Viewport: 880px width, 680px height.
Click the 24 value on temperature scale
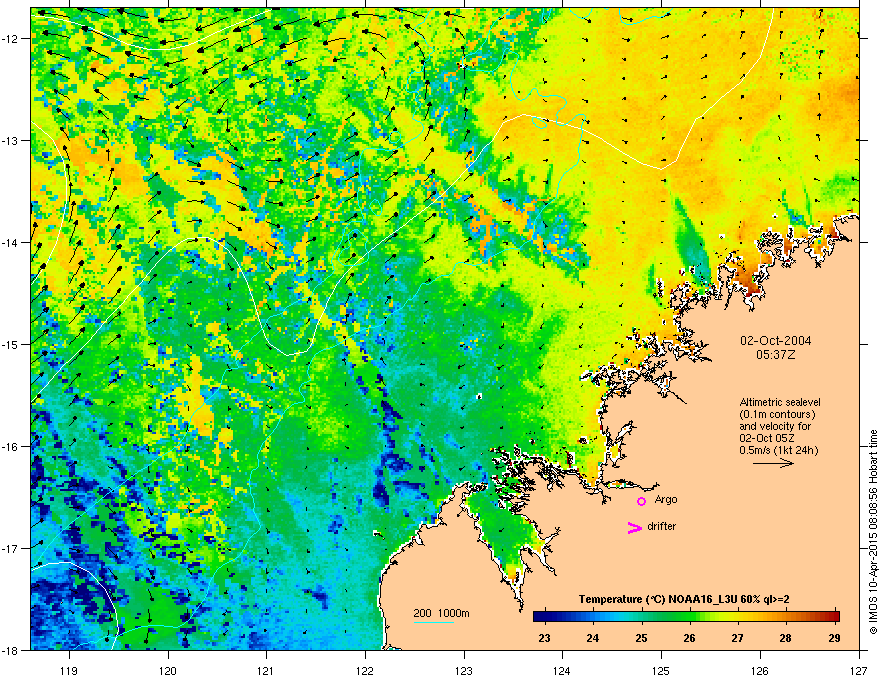pyautogui.click(x=592, y=638)
